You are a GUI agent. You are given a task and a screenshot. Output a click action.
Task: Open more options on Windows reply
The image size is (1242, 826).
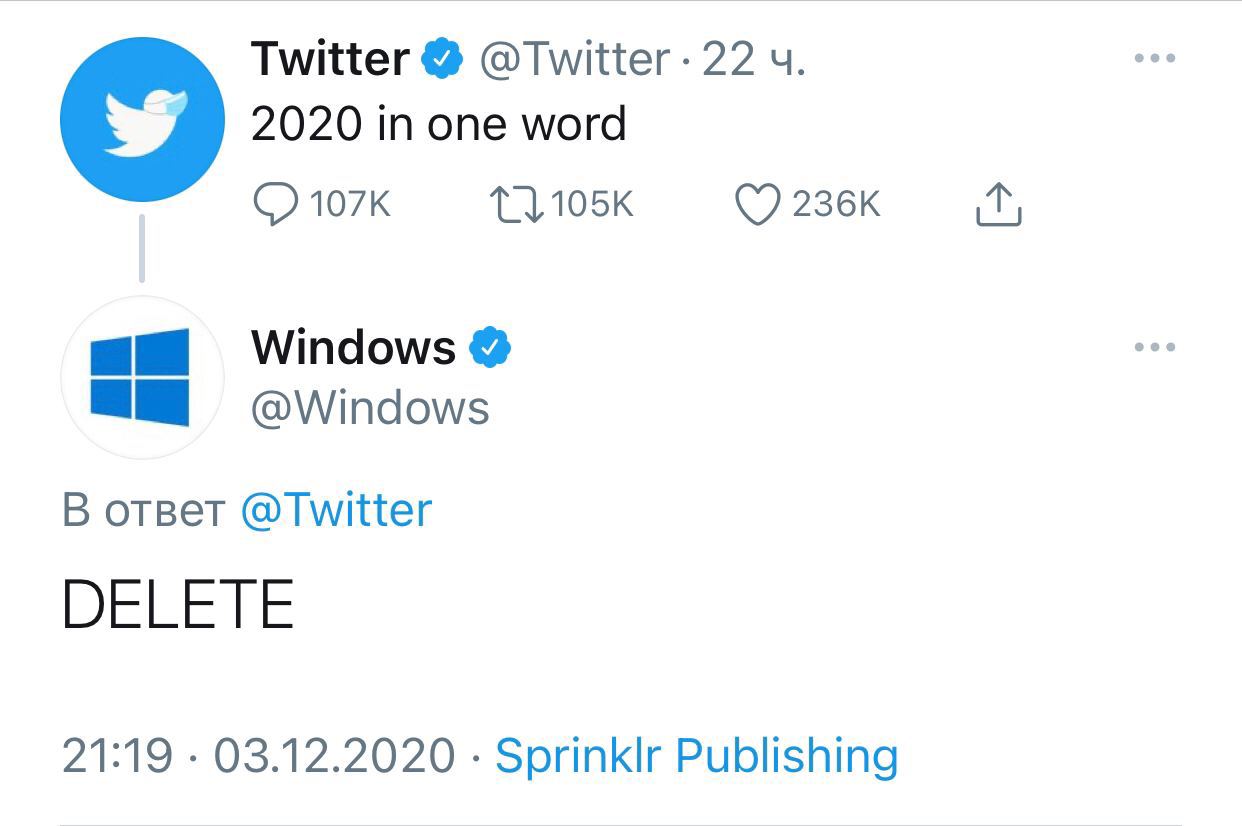1155,347
